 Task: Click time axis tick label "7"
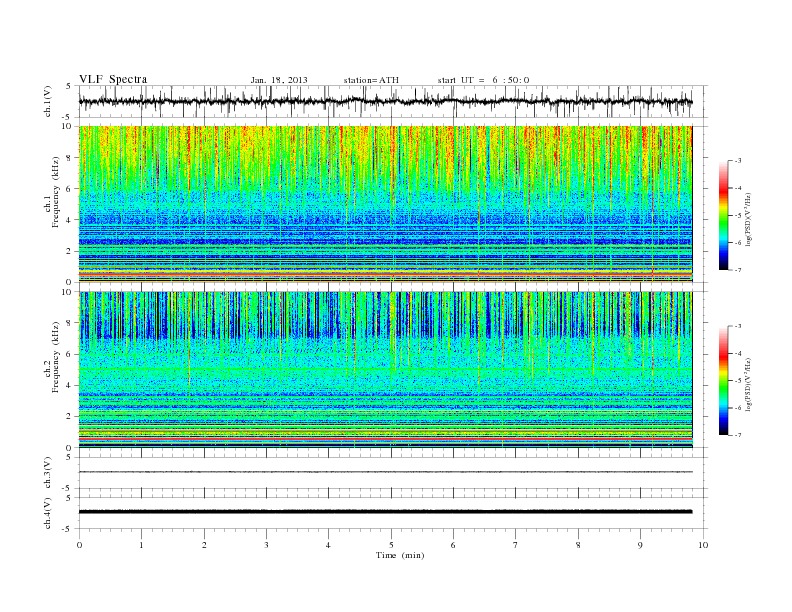[x=516, y=545]
